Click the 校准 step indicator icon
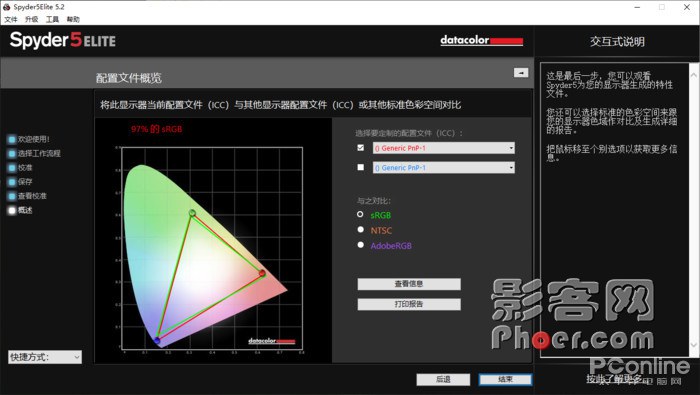The height and width of the screenshot is (395, 700). (x=12, y=168)
